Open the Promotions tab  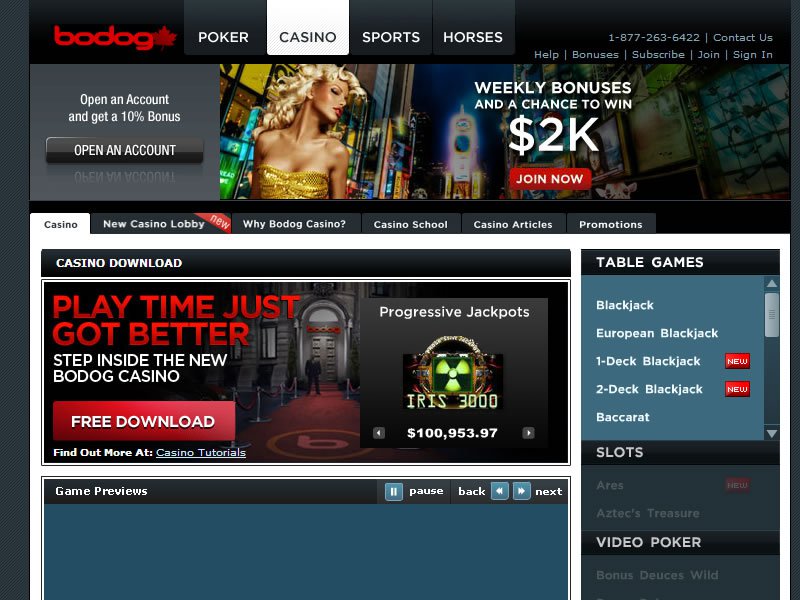point(611,223)
